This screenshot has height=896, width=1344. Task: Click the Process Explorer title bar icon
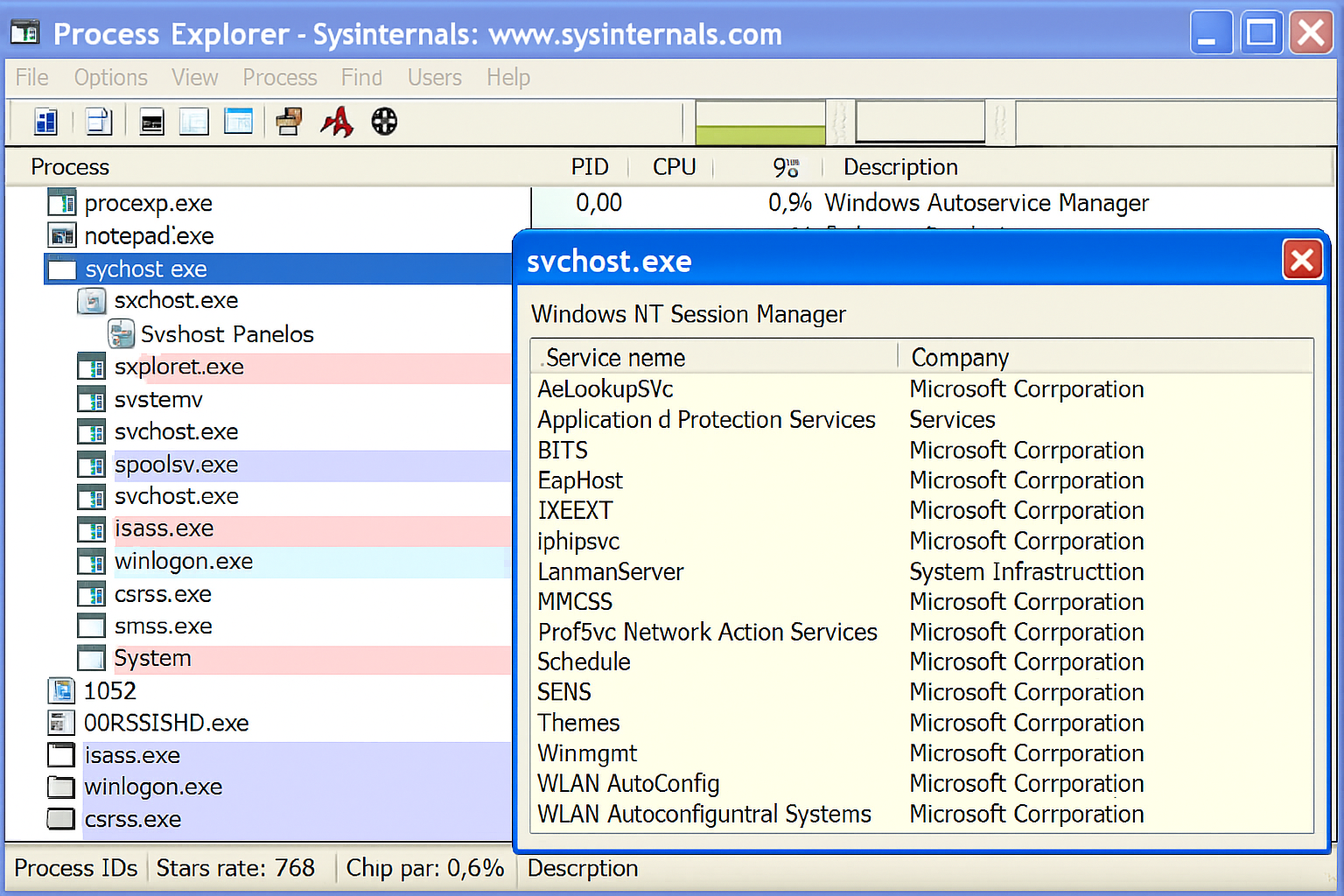pos(24,33)
